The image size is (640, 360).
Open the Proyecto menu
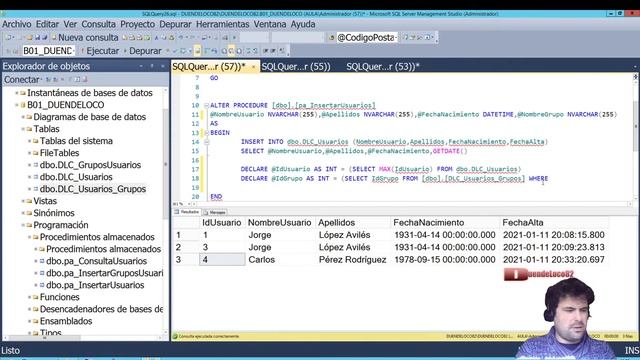click(138, 24)
